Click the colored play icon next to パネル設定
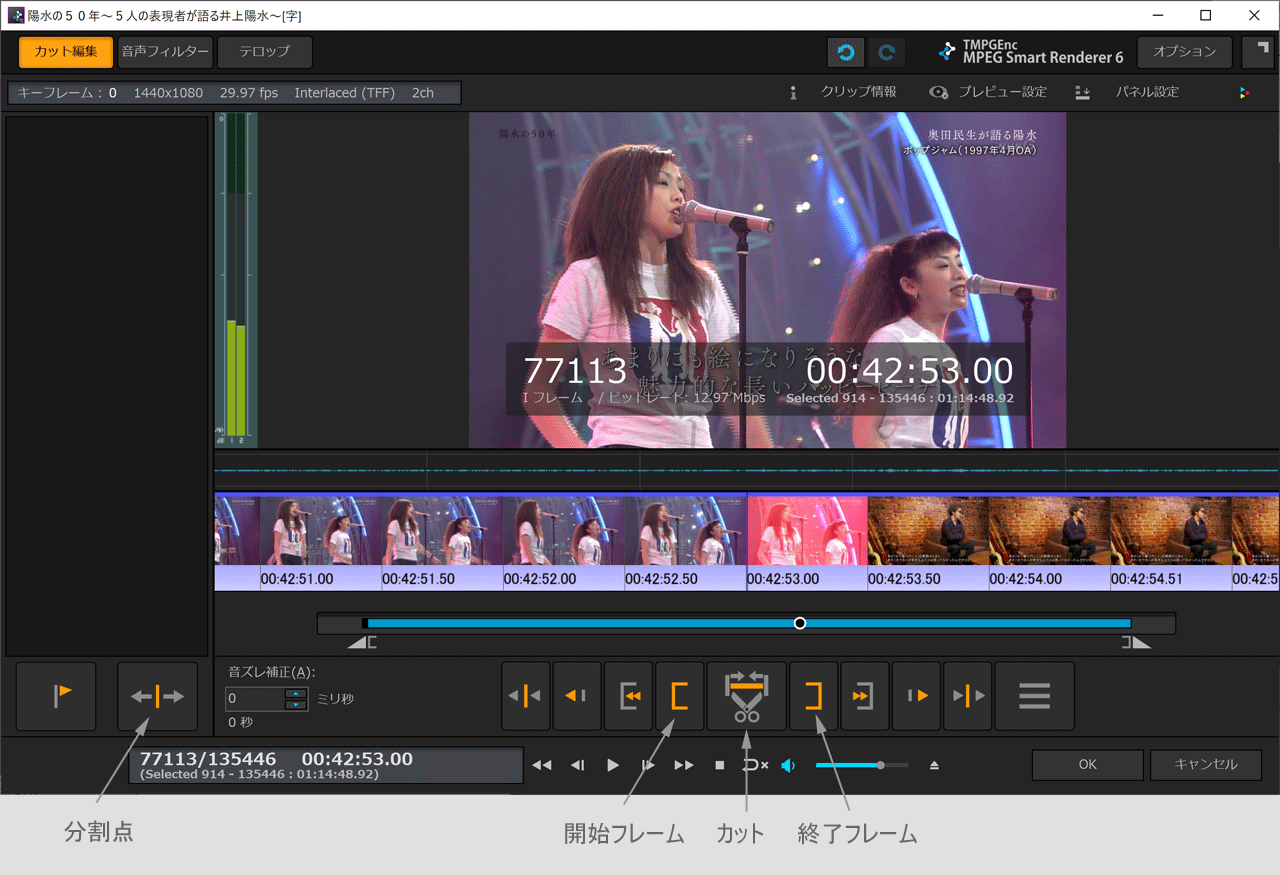 [1244, 93]
